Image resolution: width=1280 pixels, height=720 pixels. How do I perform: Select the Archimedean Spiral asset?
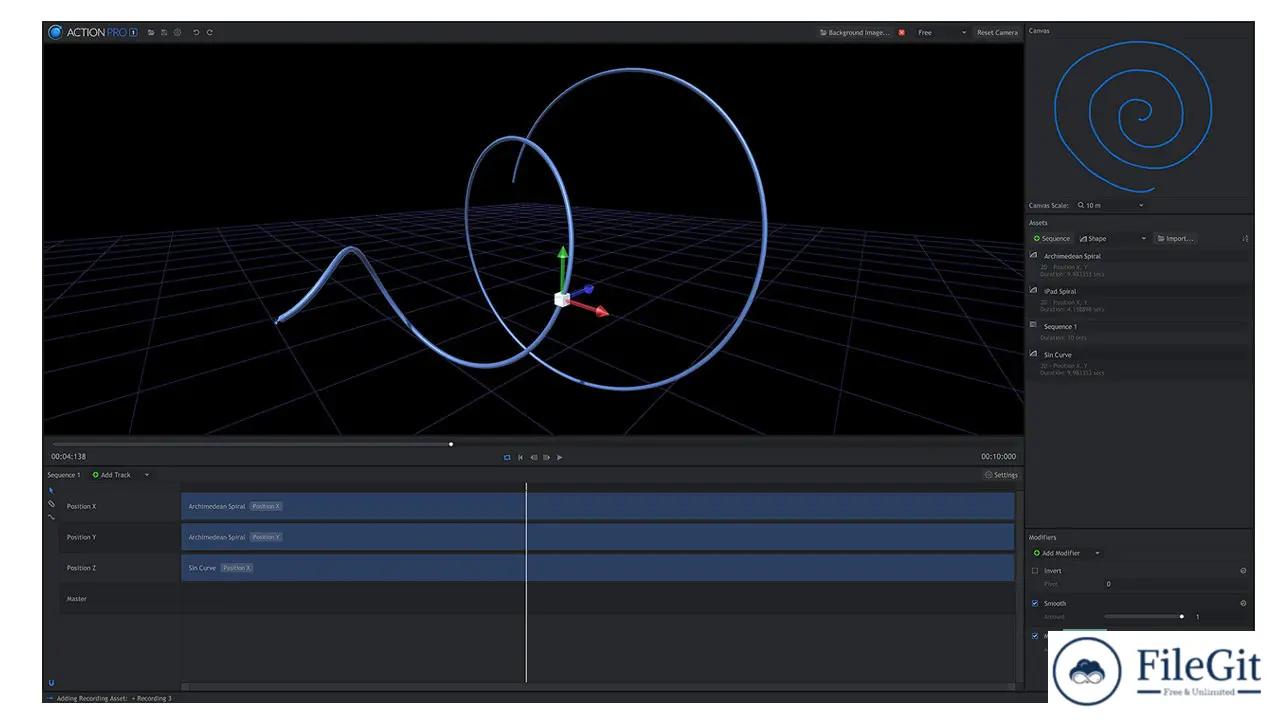tap(1139, 263)
